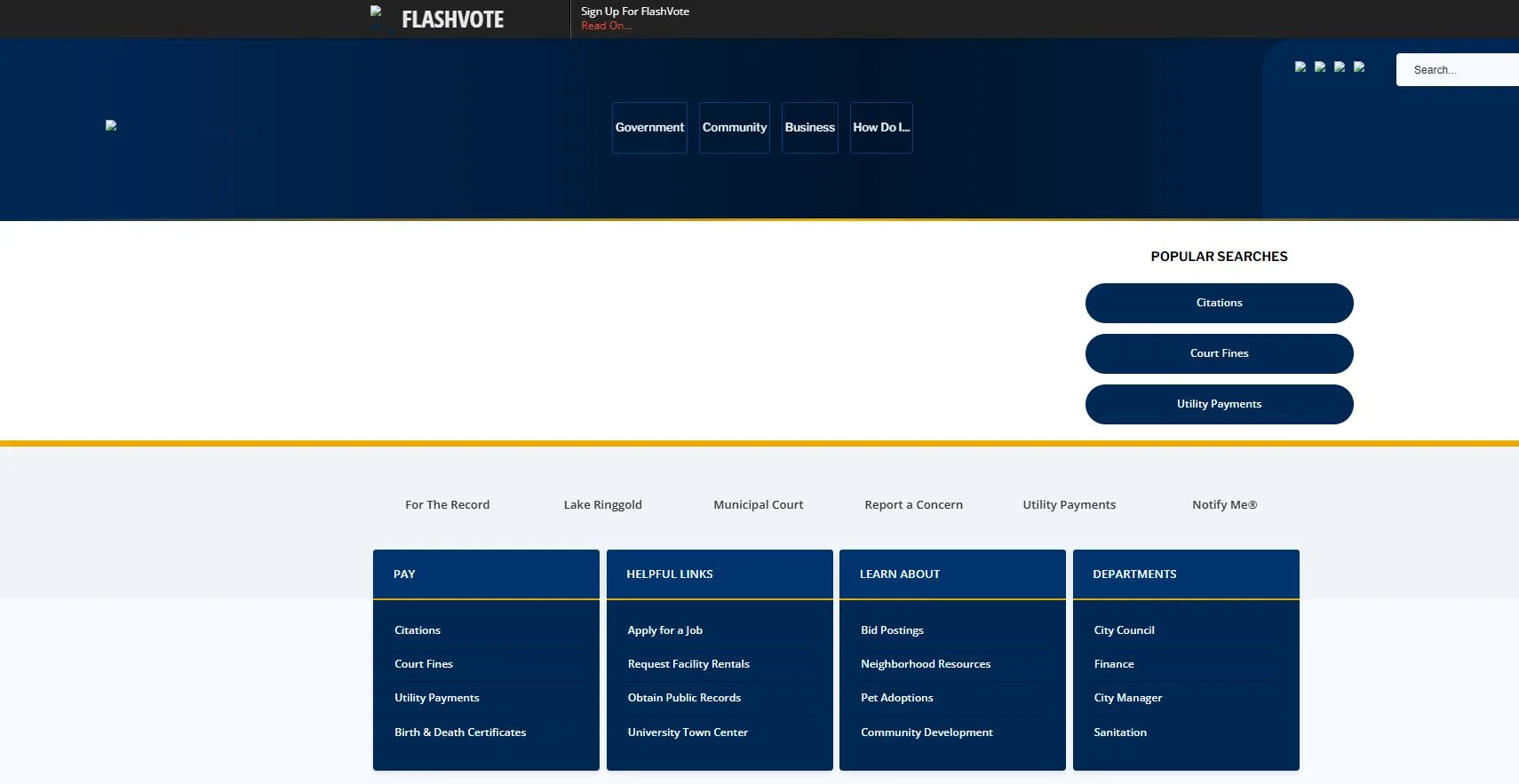
Task: Click the Utility Payments popular search button
Action: coord(1220,404)
